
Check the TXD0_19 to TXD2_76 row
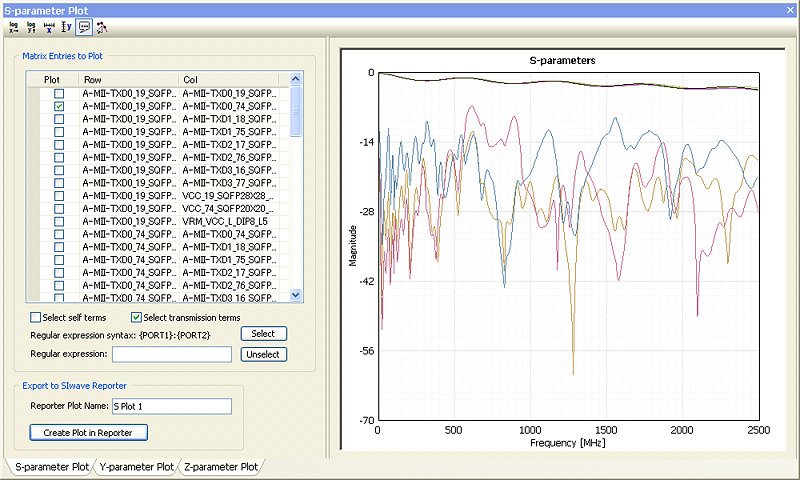59,158
